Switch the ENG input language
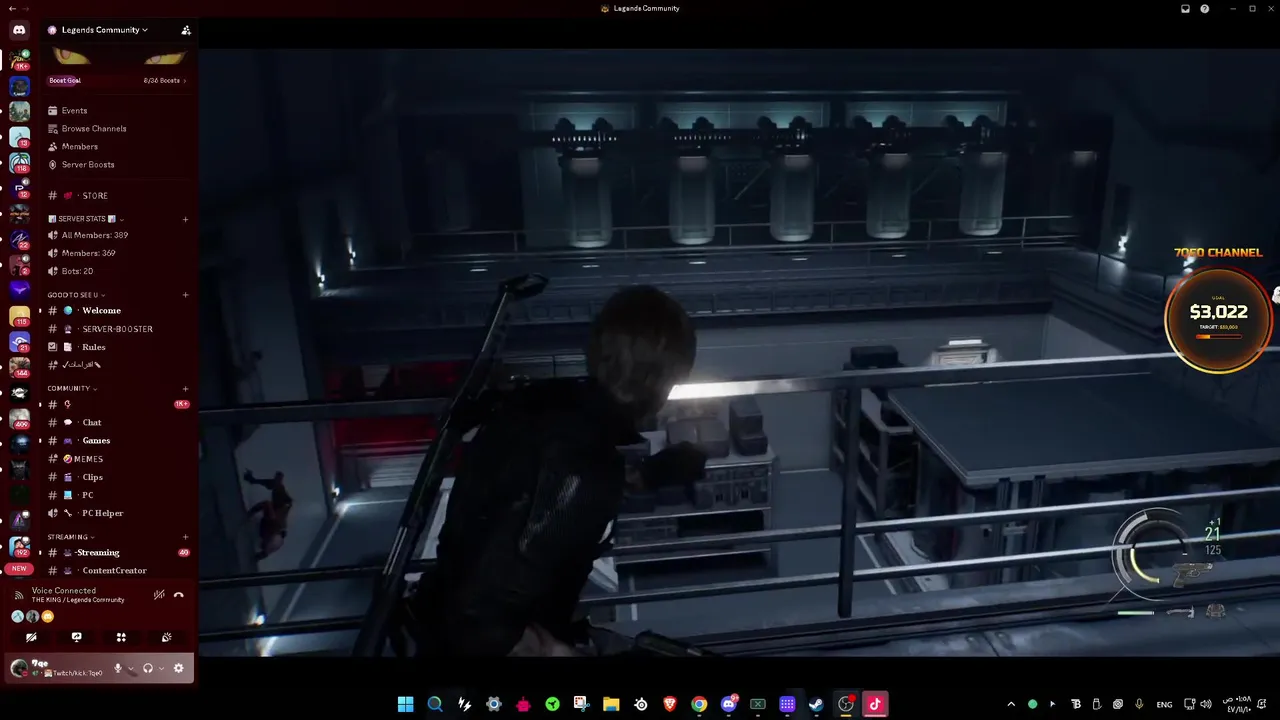Viewport: 1280px width, 720px height. coord(1164,705)
